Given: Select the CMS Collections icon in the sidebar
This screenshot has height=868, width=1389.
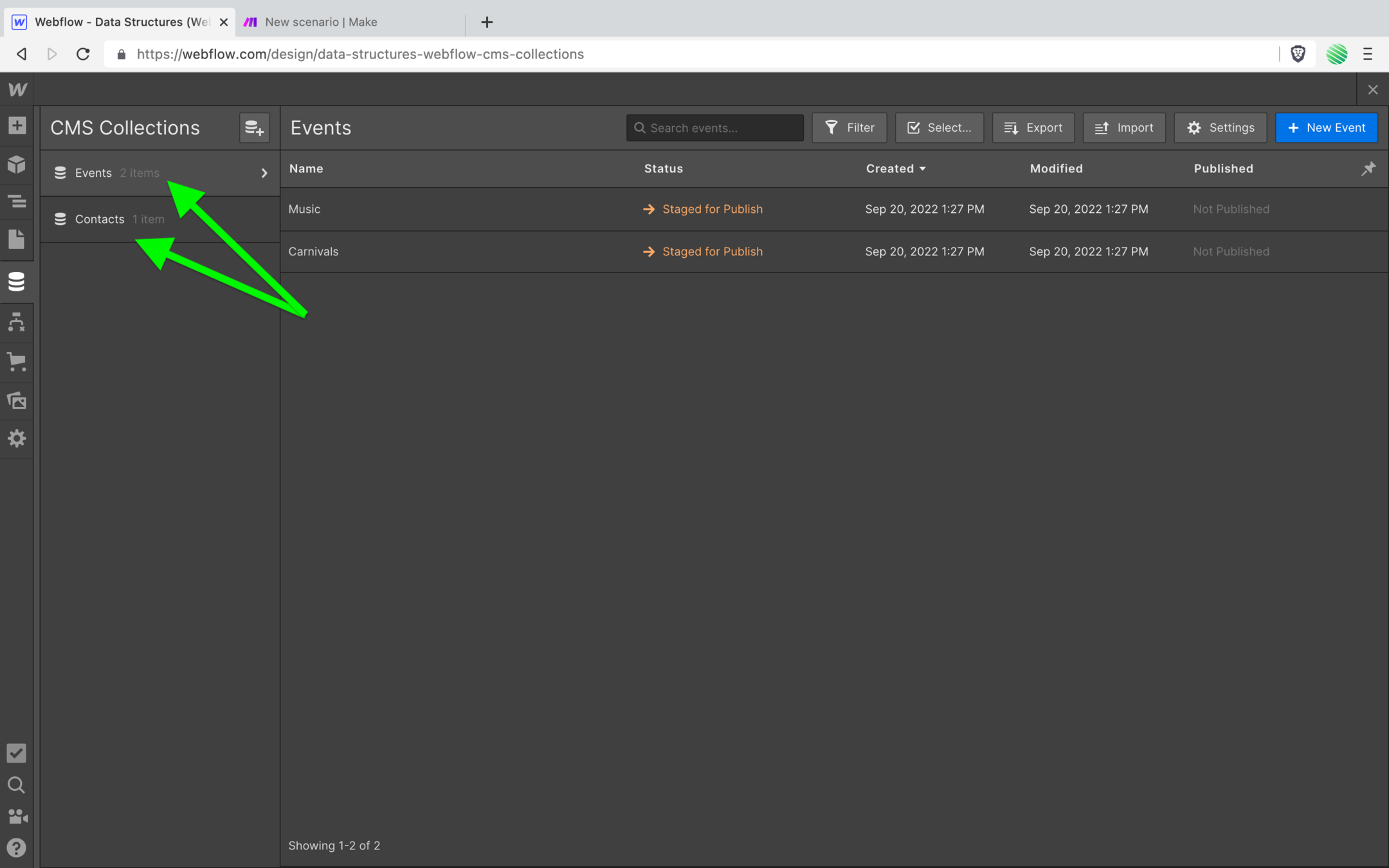Looking at the screenshot, I should coord(17,281).
